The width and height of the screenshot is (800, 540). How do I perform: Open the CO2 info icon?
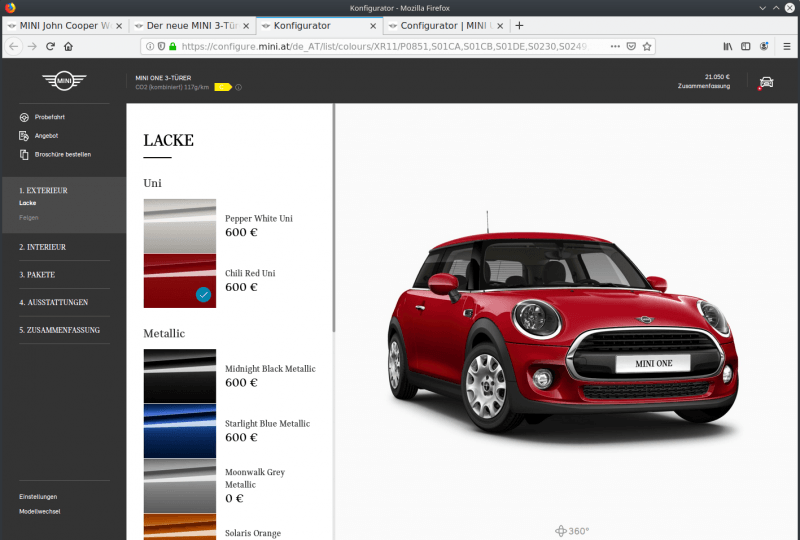tap(238, 87)
